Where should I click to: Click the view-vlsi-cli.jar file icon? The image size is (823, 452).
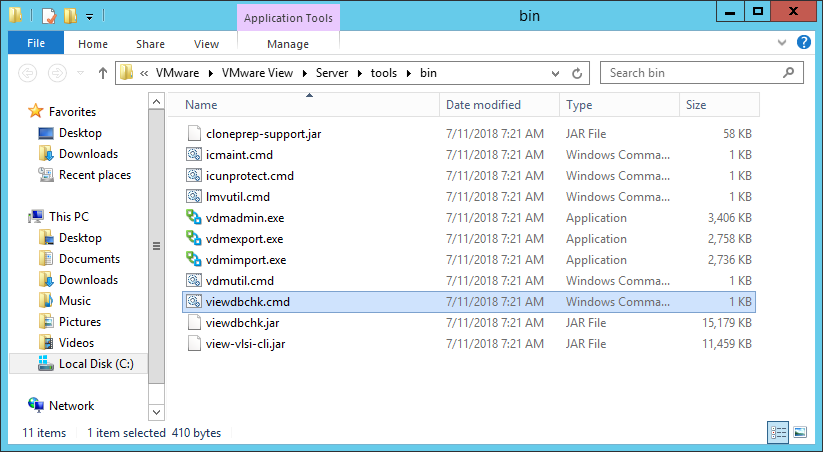pos(194,343)
